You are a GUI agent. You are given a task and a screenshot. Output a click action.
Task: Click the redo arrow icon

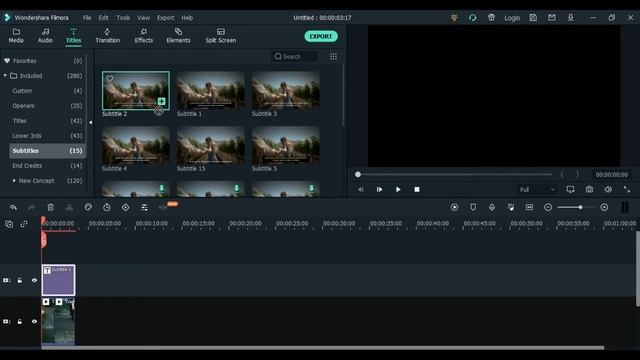(x=31, y=207)
